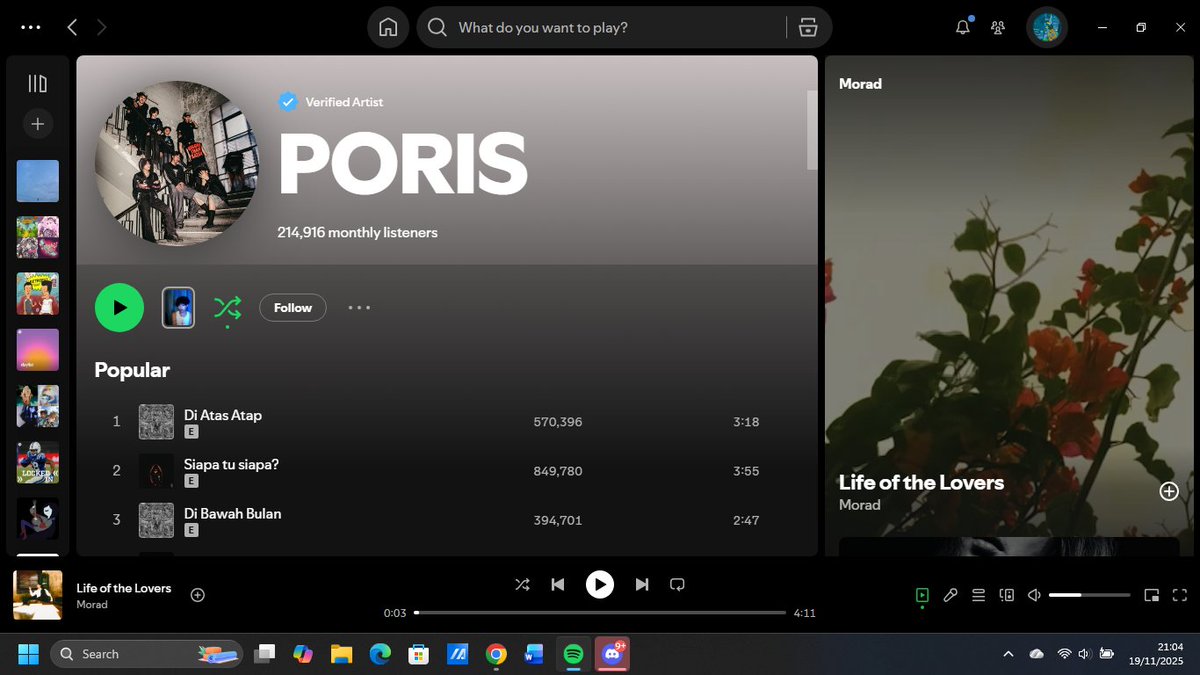Expand Your Library sidebar

(x=37, y=83)
